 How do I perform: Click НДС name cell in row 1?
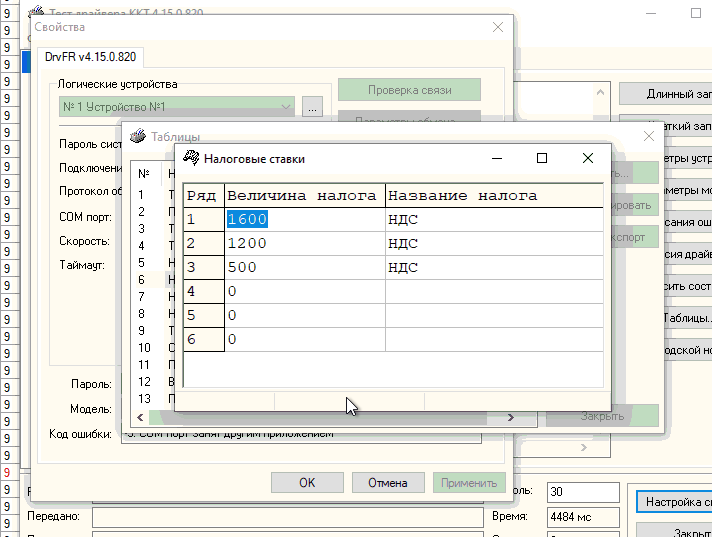click(494, 220)
